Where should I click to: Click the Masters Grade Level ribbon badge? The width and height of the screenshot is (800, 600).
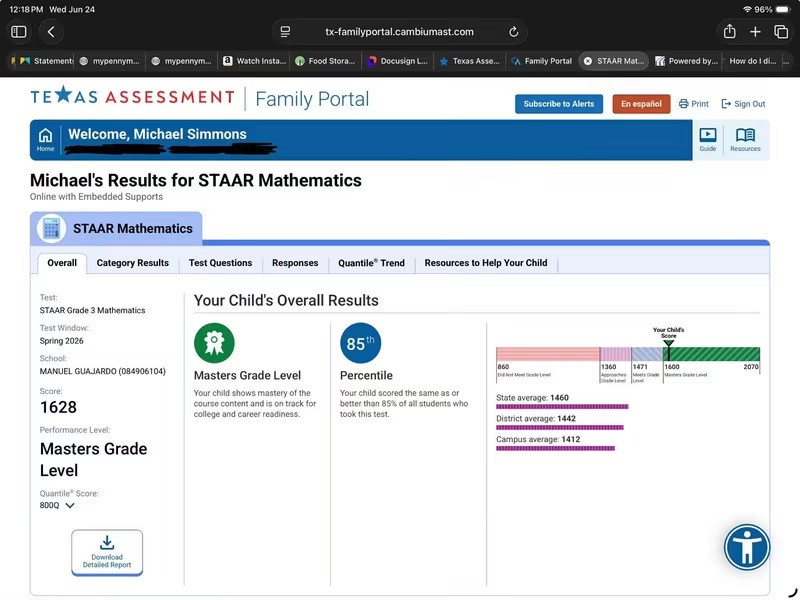pyautogui.click(x=214, y=343)
